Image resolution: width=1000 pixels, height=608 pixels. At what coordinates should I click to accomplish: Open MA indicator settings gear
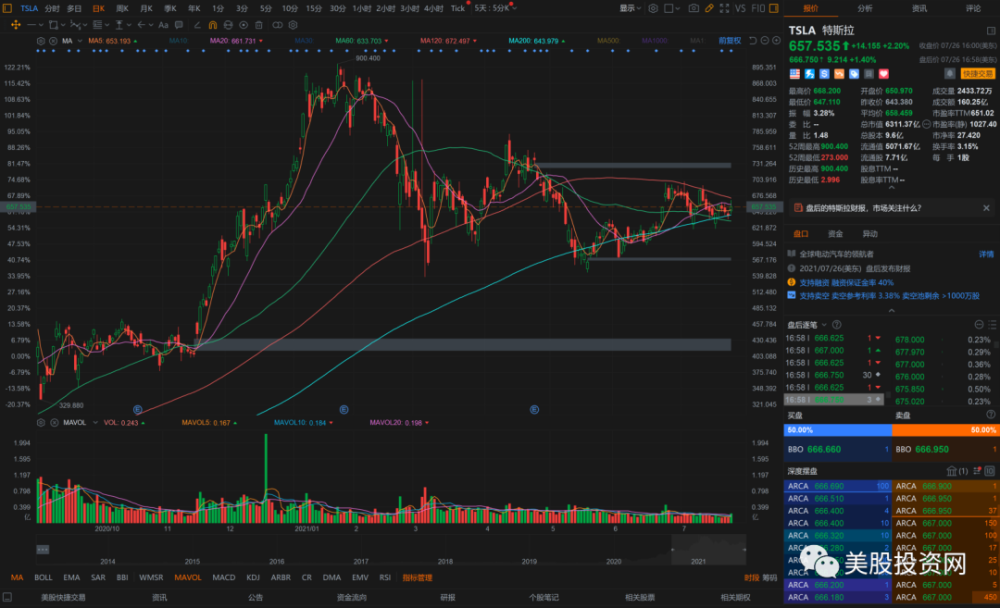click(x=41, y=41)
